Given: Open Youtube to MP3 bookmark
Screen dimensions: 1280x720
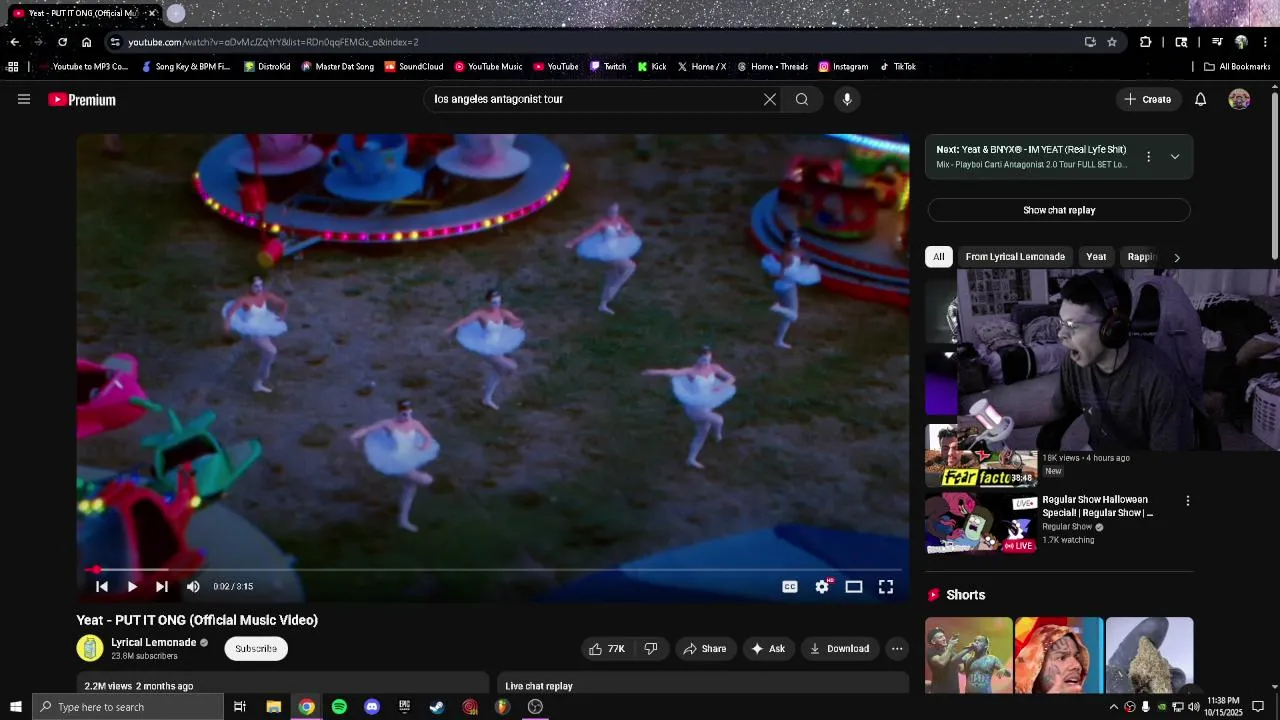Looking at the screenshot, I should click(82, 67).
